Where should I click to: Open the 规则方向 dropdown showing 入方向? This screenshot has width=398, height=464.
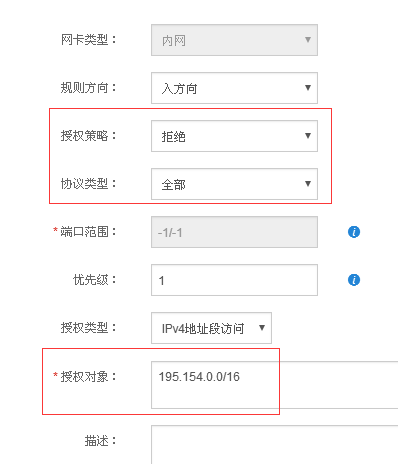click(234, 88)
